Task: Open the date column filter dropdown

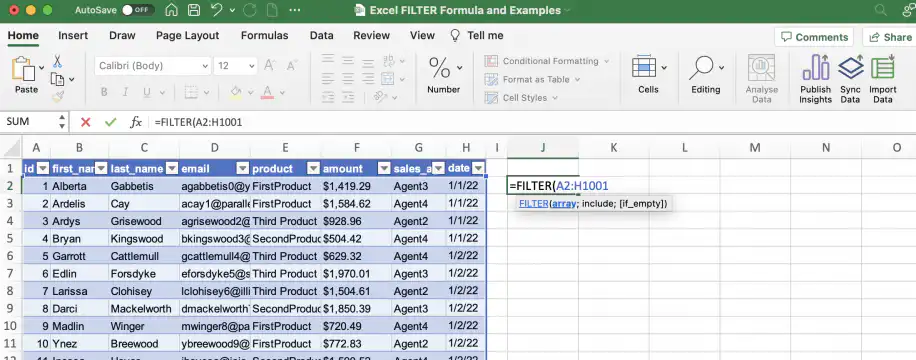Action: click(478, 168)
